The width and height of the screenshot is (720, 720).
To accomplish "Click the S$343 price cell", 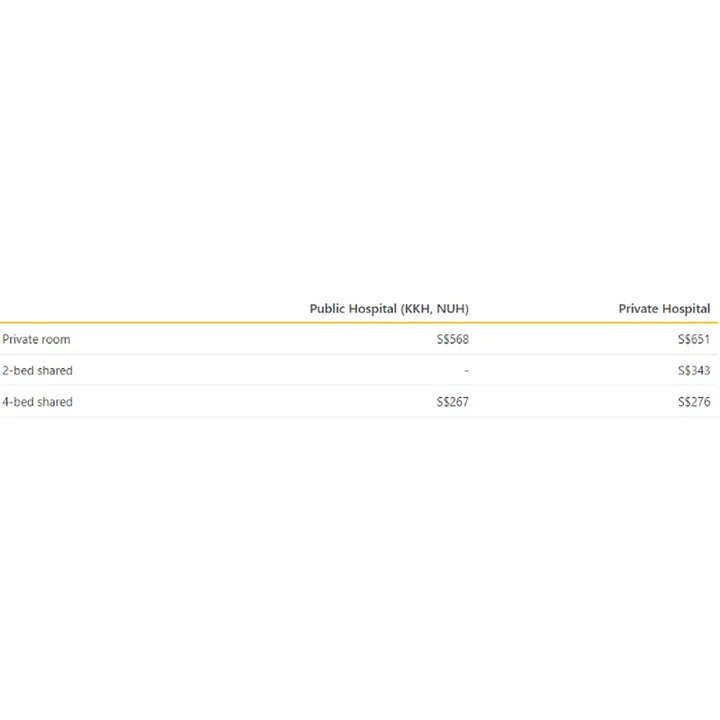I will [x=694, y=371].
